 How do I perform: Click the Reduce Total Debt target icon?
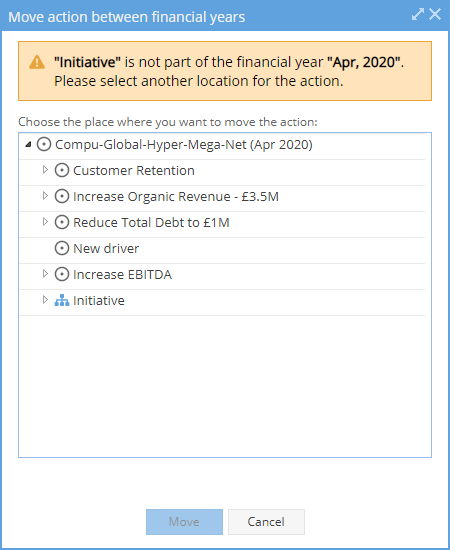(x=62, y=222)
